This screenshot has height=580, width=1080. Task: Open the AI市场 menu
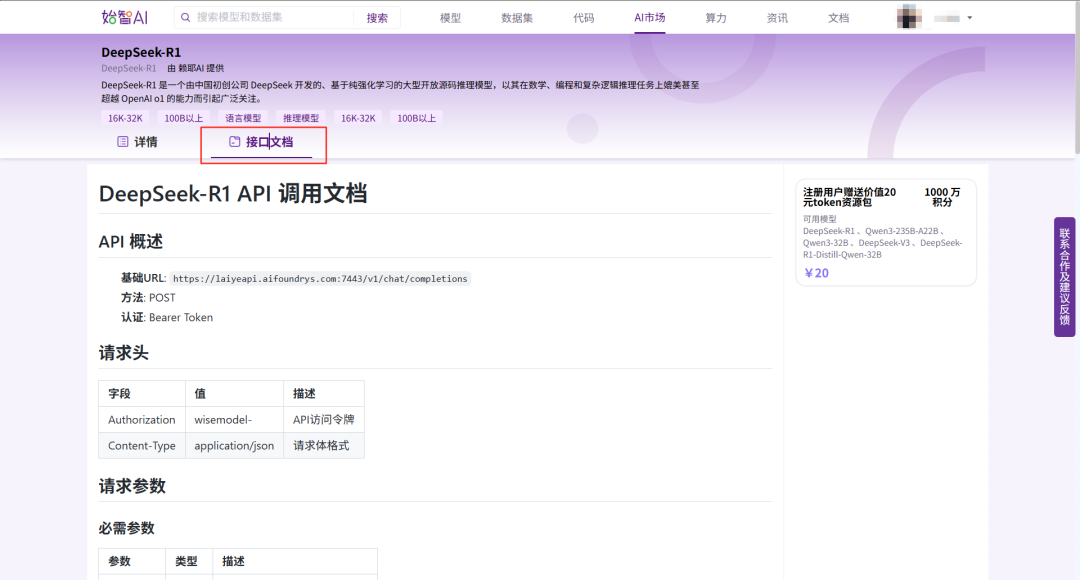click(650, 17)
